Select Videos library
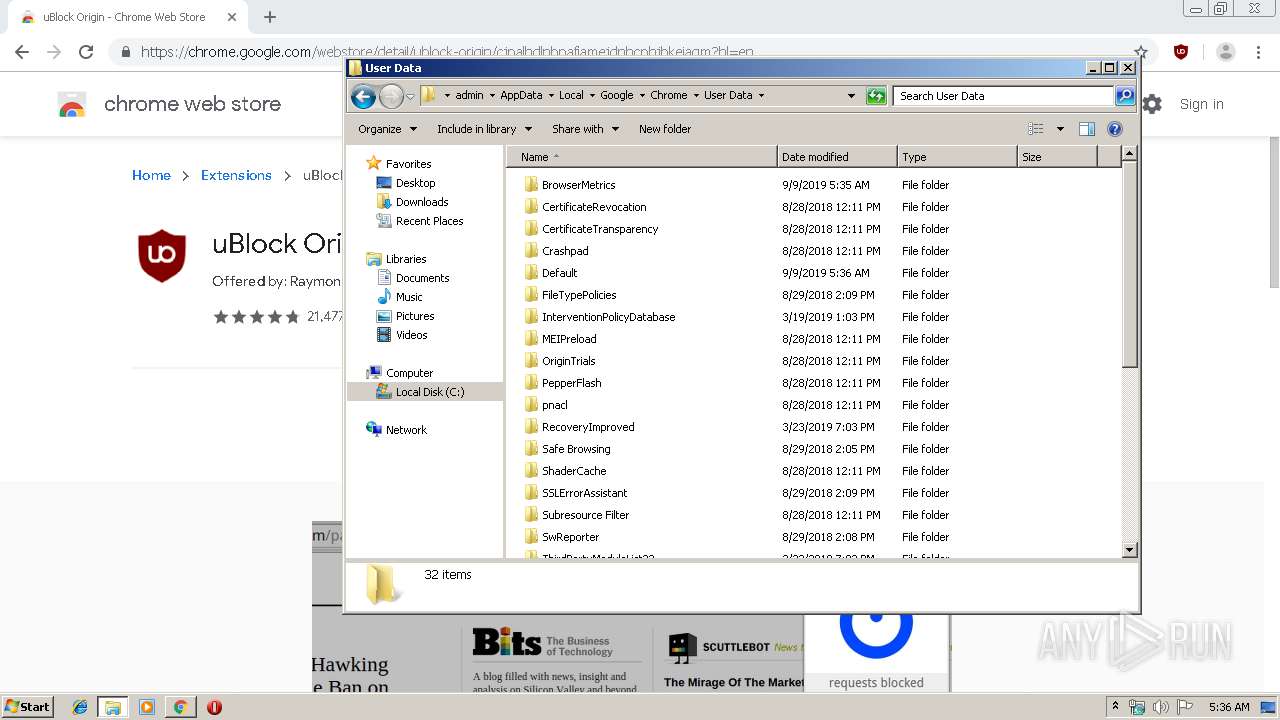The height and width of the screenshot is (720, 1280). coord(411,335)
